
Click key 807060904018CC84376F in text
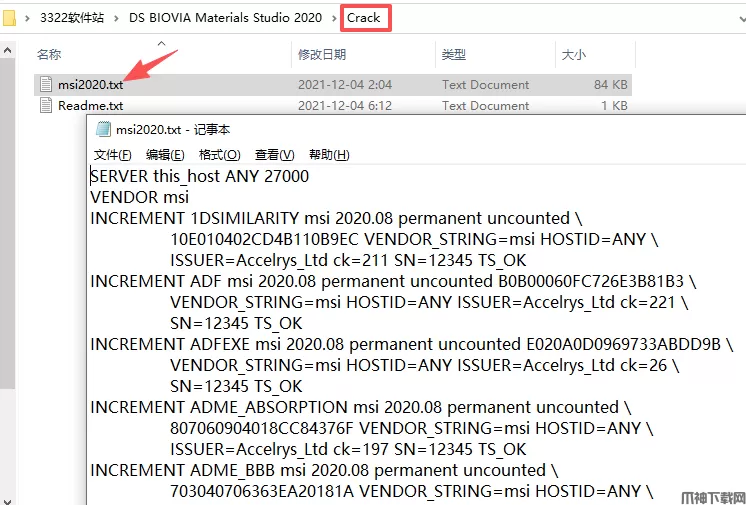coord(262,428)
